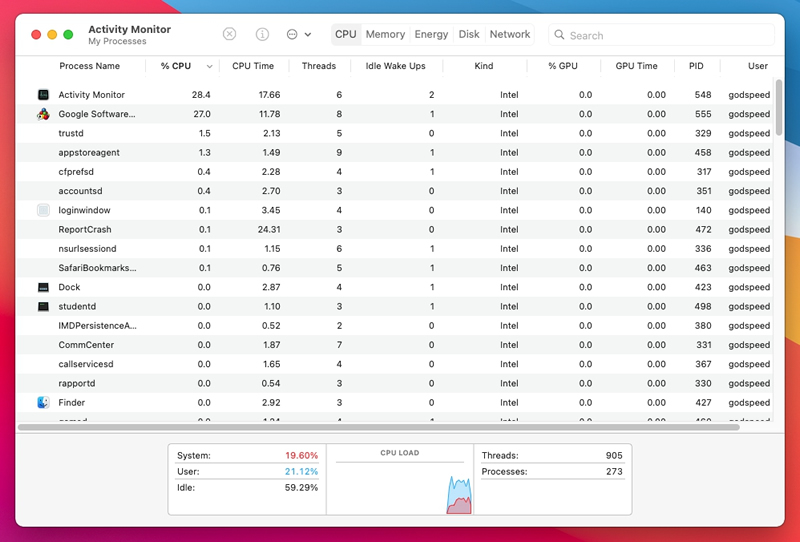The image size is (800, 542).
Task: Click the Idle 59.29% value
Action: point(301,487)
